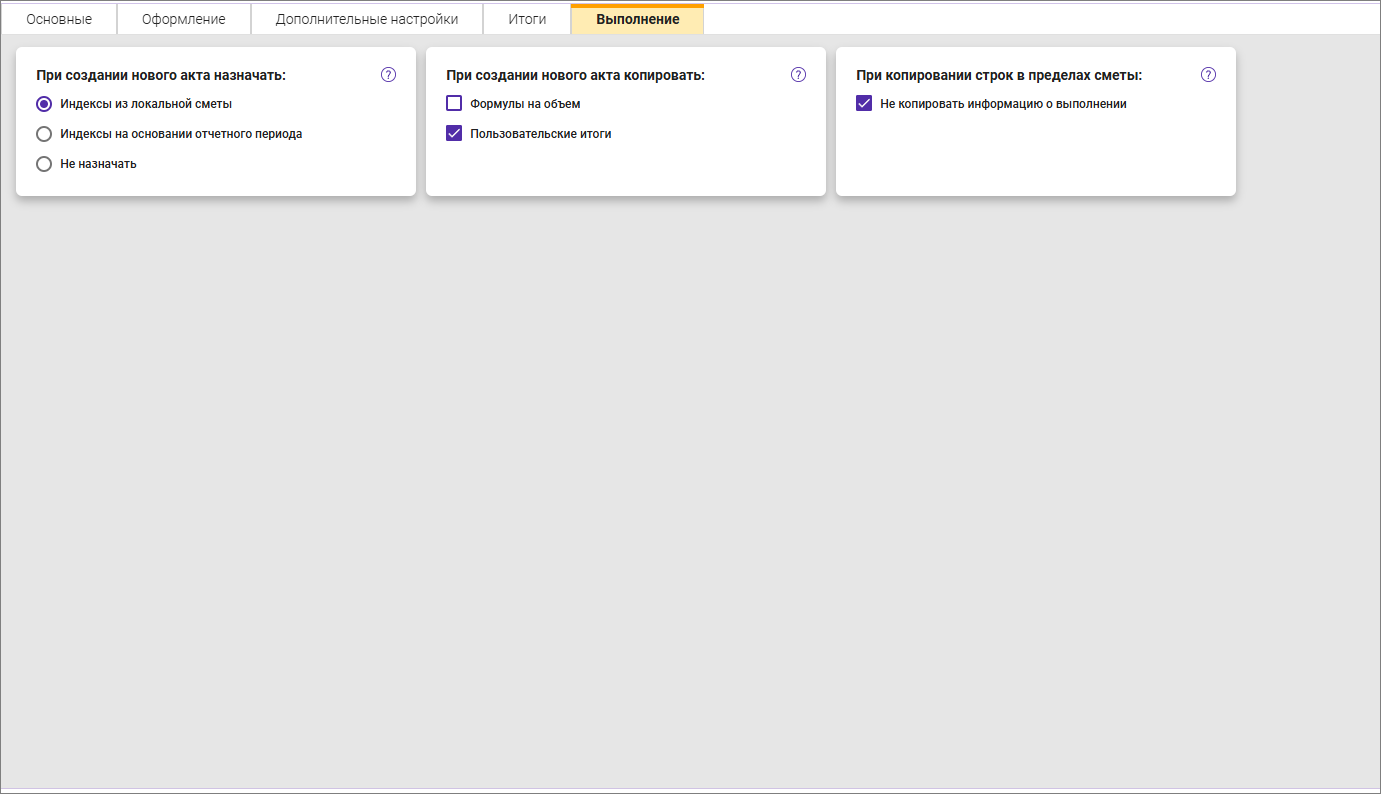This screenshot has width=1381, height=794.
Task: Click the 'При создании нового акта копировать:' heading
Action: click(x=575, y=75)
